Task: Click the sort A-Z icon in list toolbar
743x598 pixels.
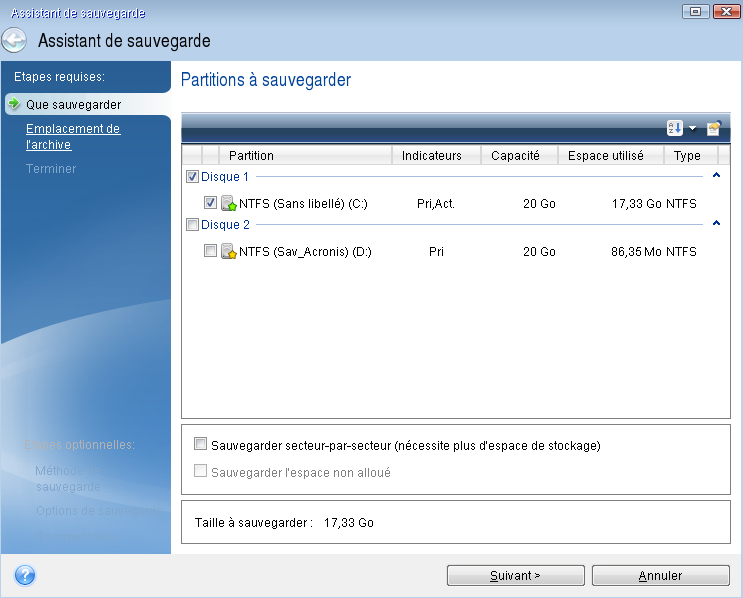Action: coord(675,128)
